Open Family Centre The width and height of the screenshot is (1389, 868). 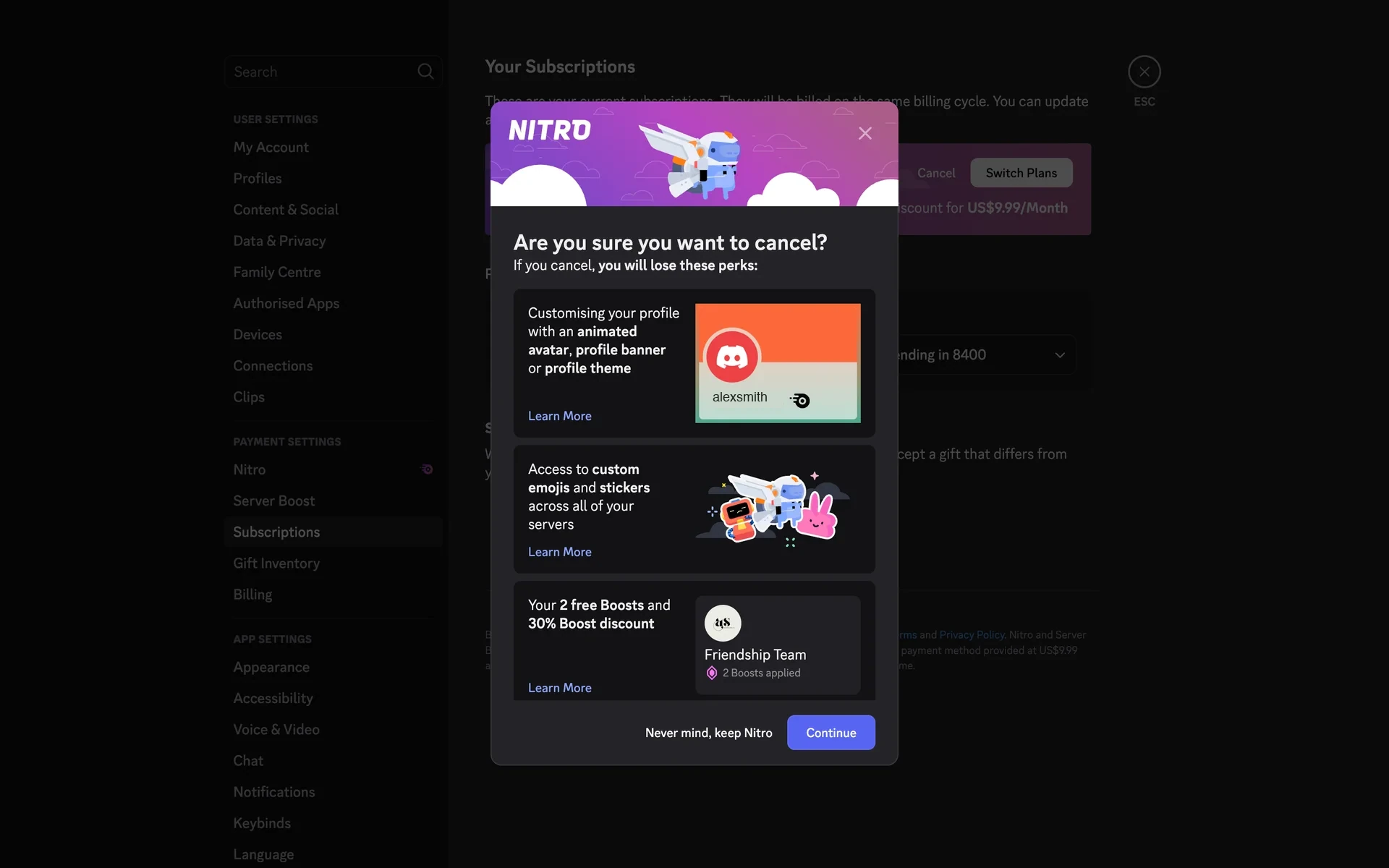[x=333, y=272]
